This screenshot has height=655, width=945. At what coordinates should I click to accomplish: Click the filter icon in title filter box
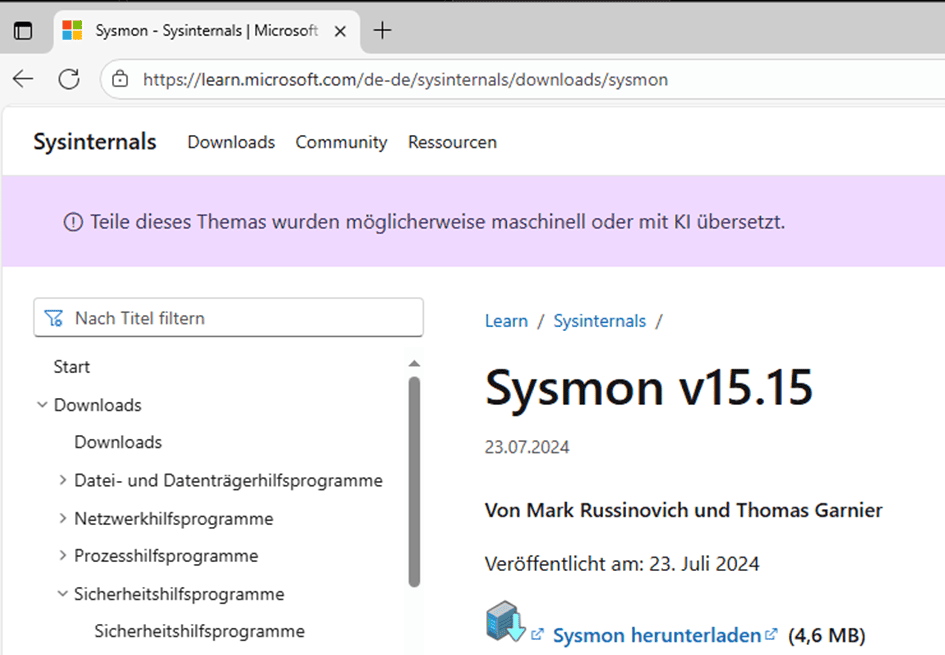55,318
